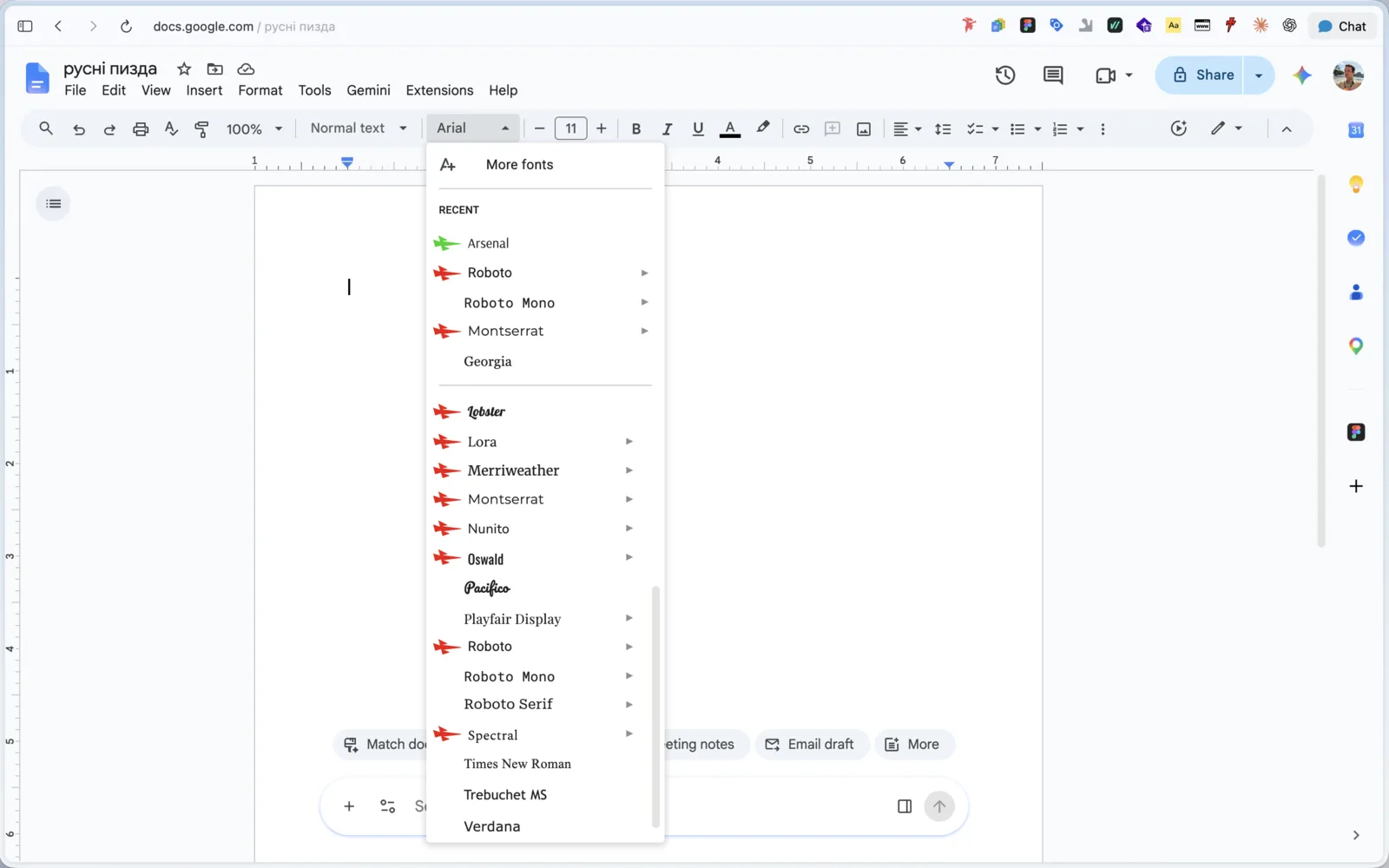Click the Email draft chip
This screenshot has width=1389, height=868.
pos(812,745)
